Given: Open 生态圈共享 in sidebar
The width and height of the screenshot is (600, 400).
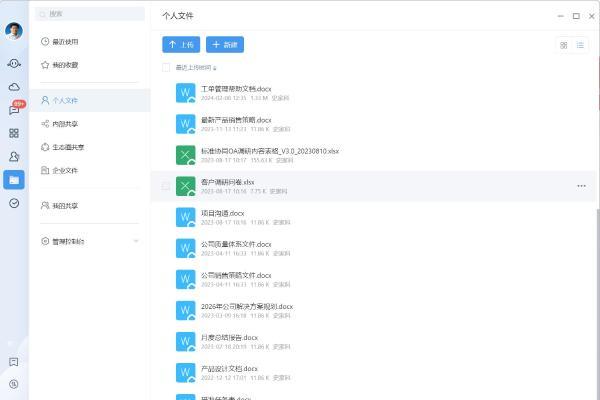Looking at the screenshot, I should tap(90, 147).
